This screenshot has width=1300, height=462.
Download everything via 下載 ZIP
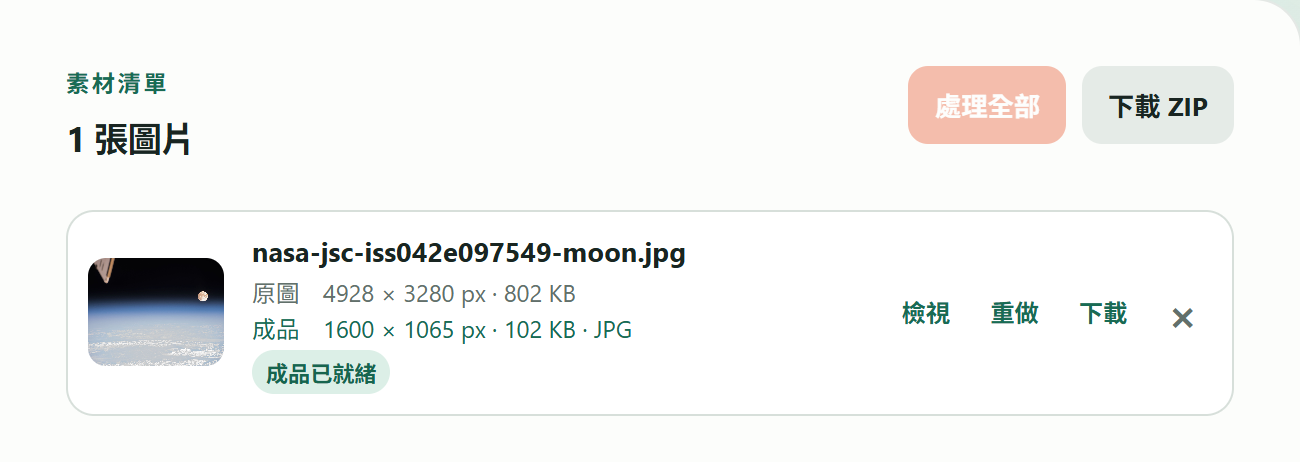(1158, 105)
